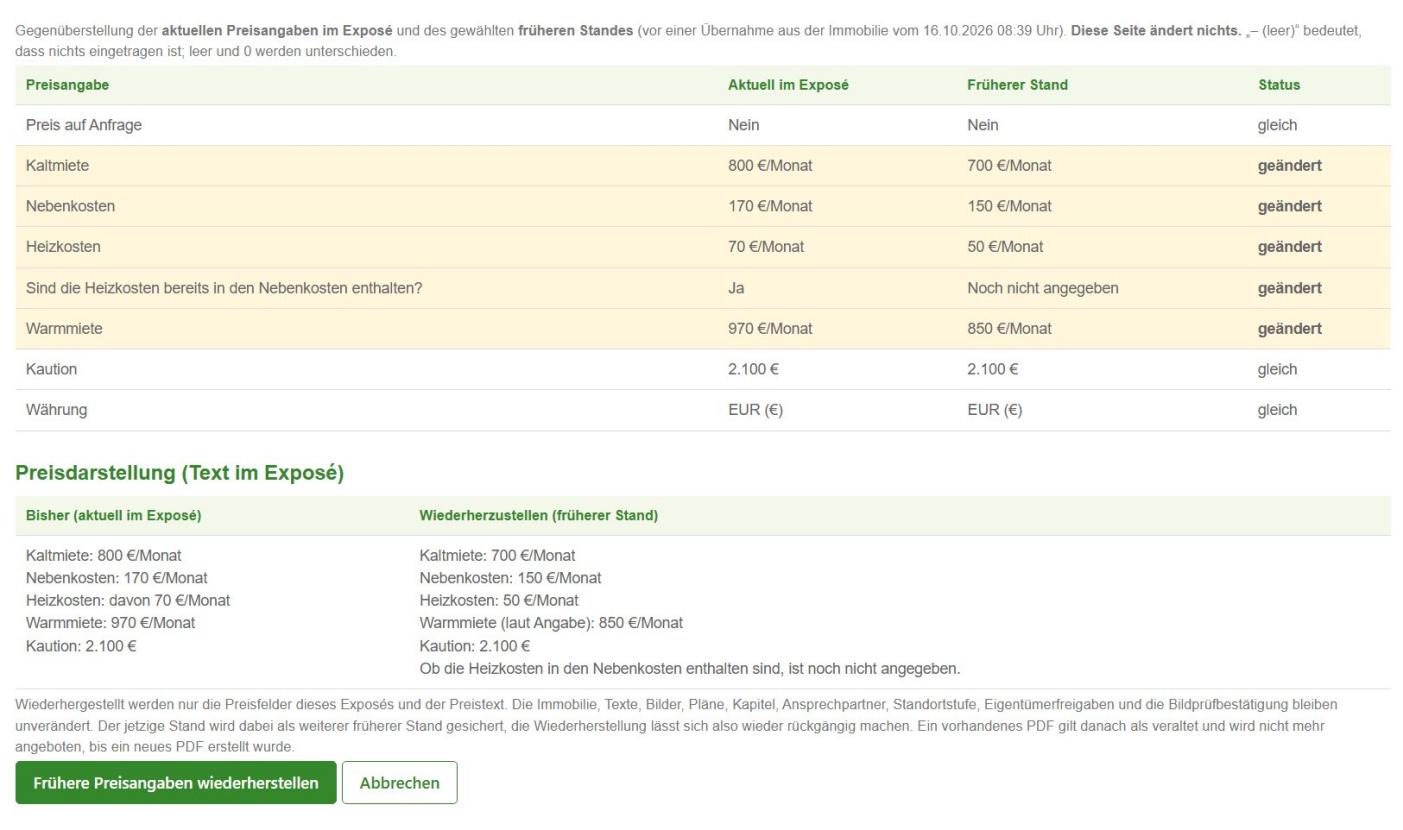Click the Warmmiete table cell "850 €/Monat"
The width and height of the screenshot is (1403, 830).
(1009, 328)
